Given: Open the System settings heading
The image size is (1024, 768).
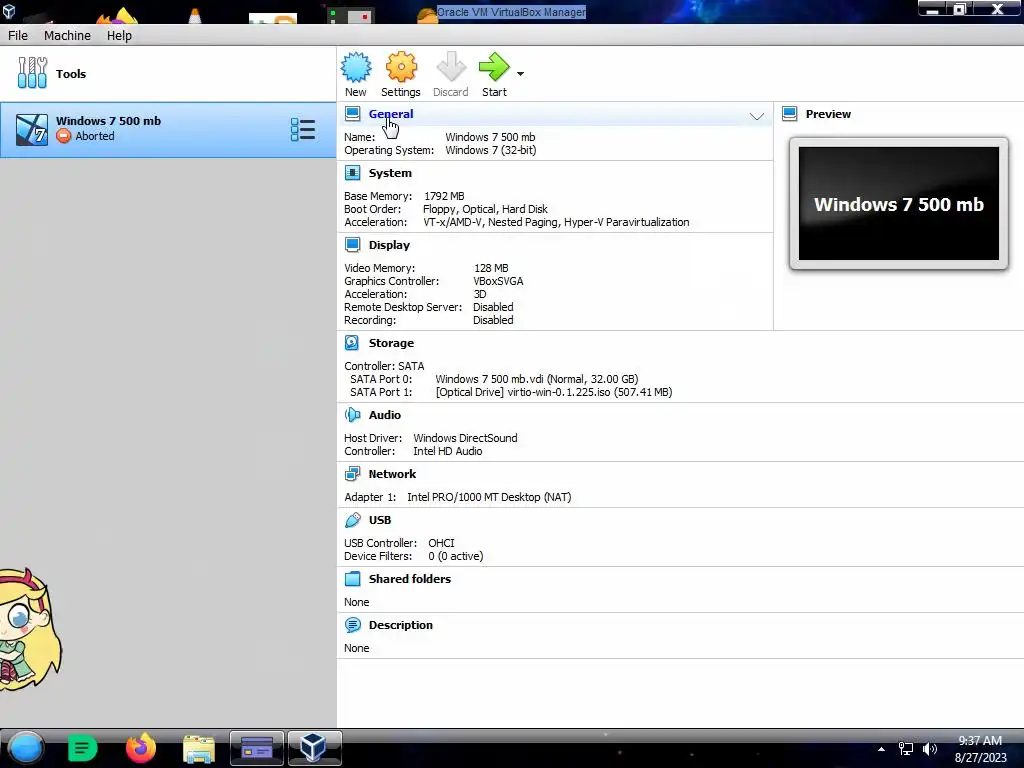Looking at the screenshot, I should click(x=390, y=173).
